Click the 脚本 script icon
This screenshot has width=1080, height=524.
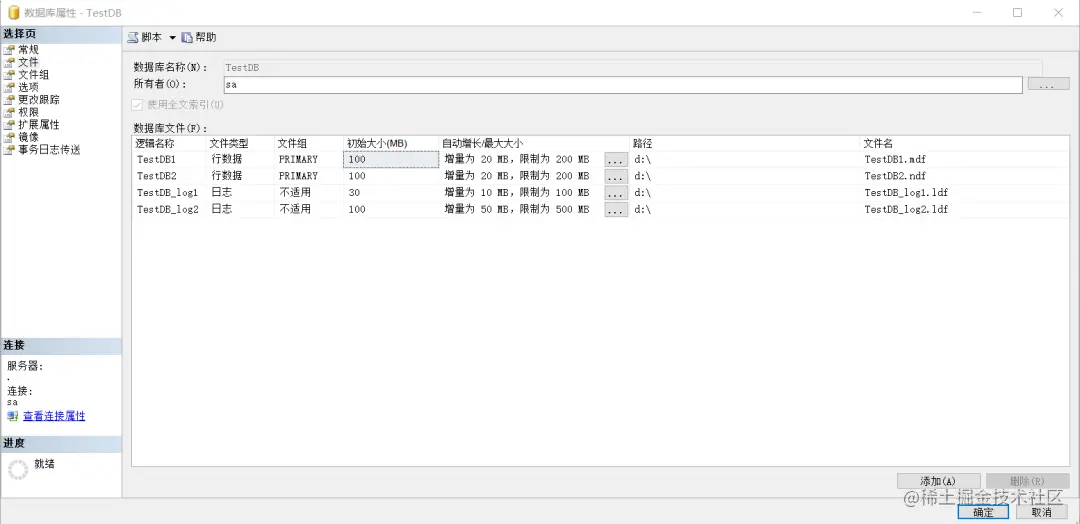tap(133, 37)
